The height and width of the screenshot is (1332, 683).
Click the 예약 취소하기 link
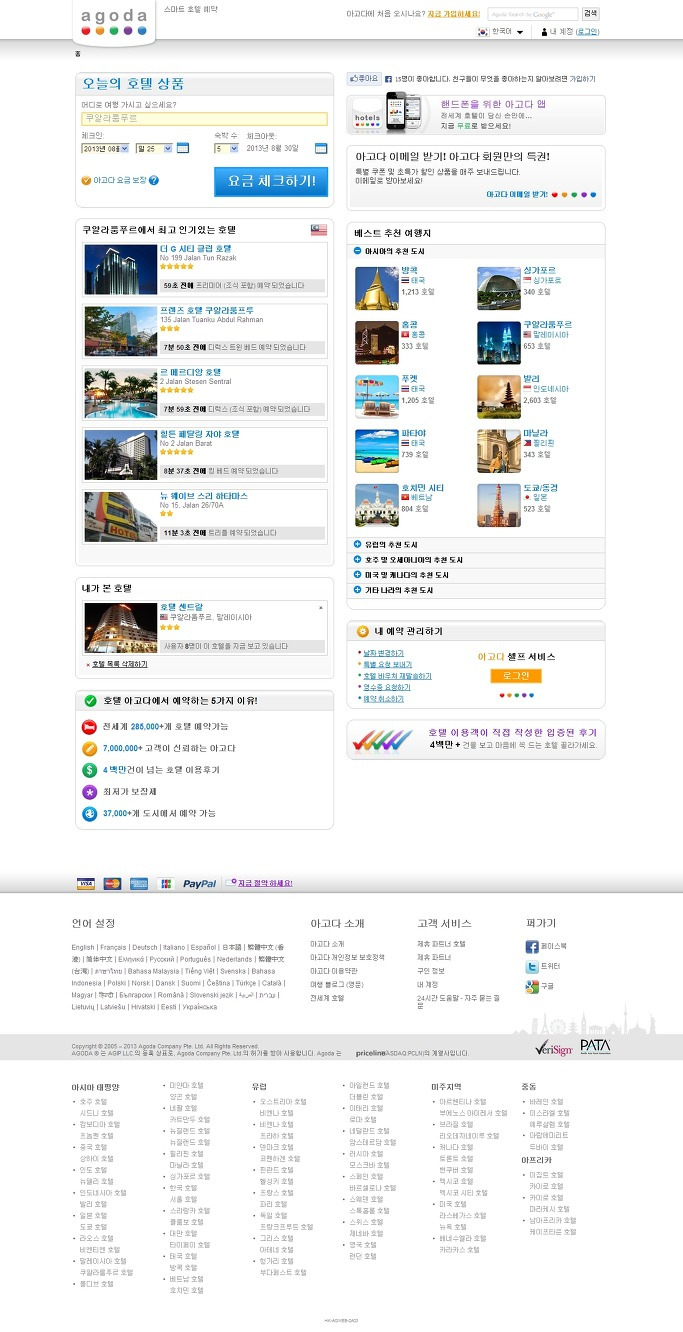coord(383,699)
